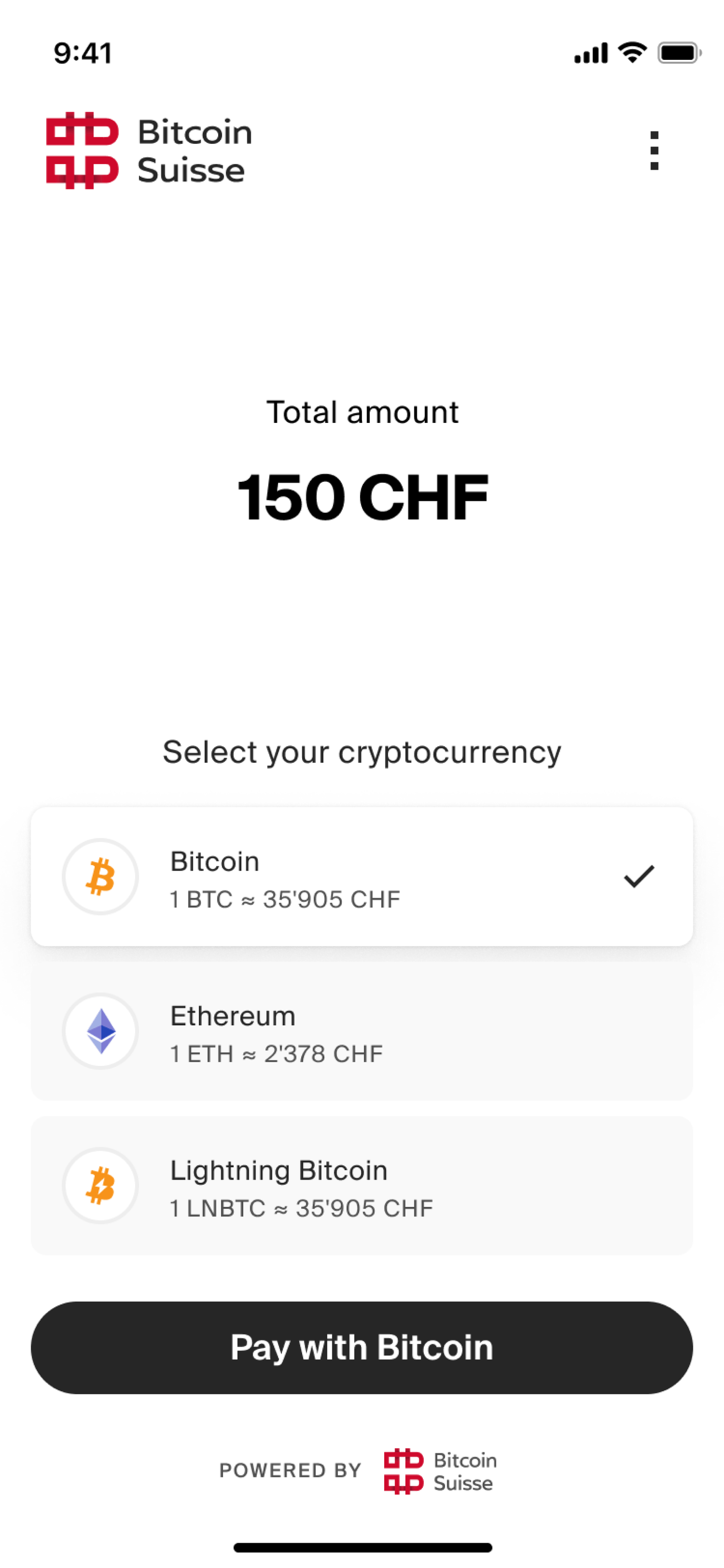
Task: Tap the cellular signal bars icon
Action: pyautogui.click(x=590, y=54)
